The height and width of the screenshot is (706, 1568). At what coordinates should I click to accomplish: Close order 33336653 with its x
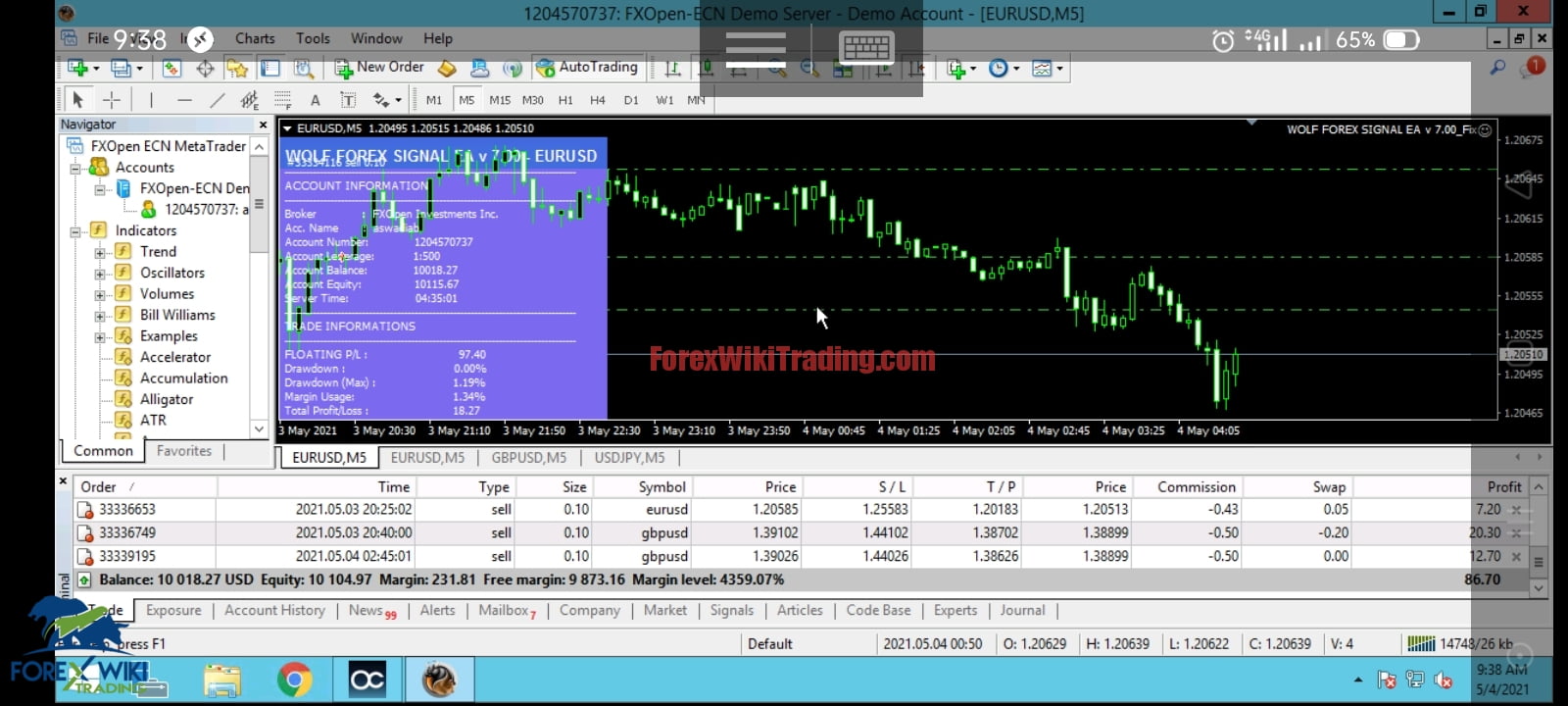tap(1516, 510)
